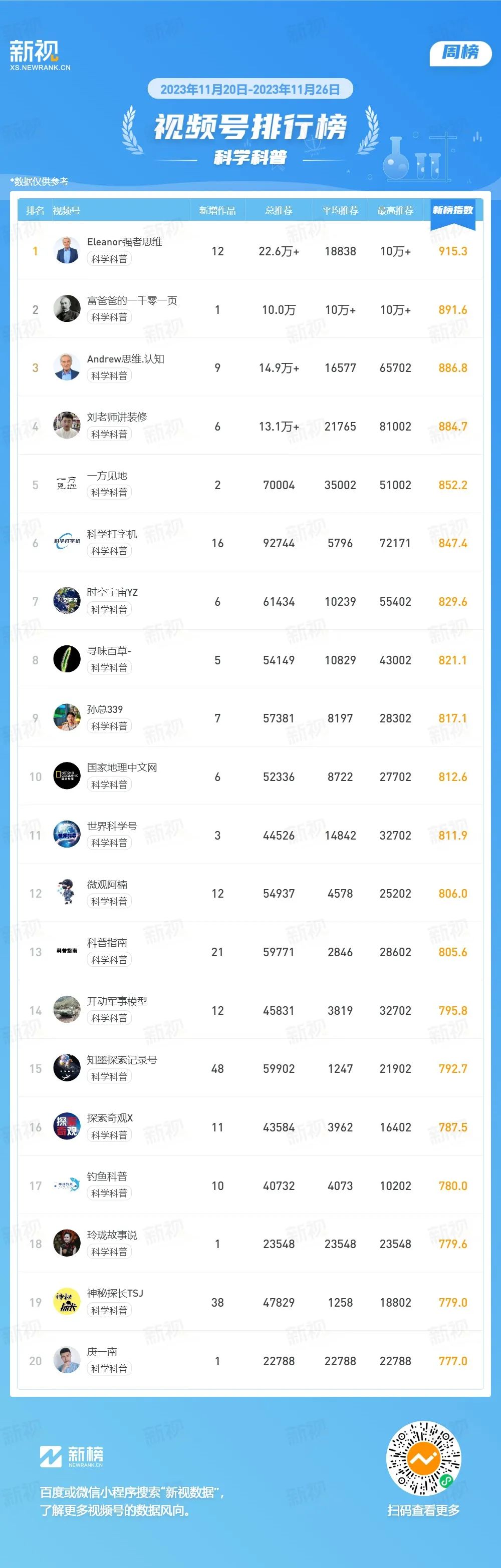This screenshot has height=1568, width=501.
Task: Open the 时空宇宙YZ earth avatar
Action: point(67,600)
